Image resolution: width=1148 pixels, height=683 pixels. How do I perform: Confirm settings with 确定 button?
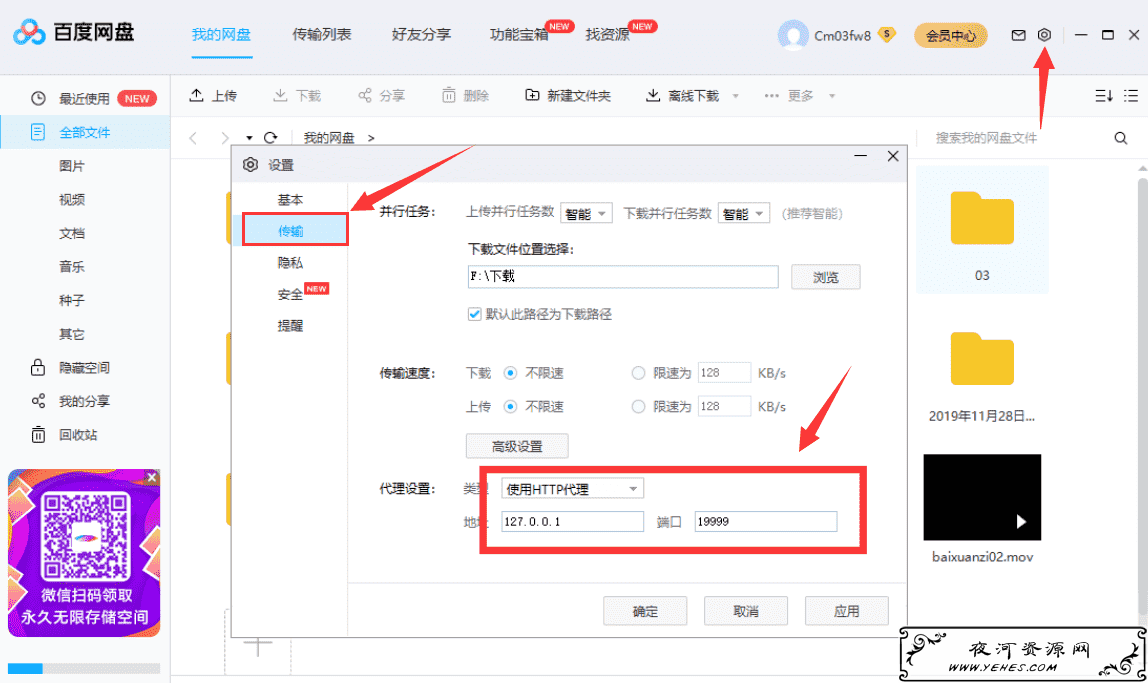pos(645,611)
